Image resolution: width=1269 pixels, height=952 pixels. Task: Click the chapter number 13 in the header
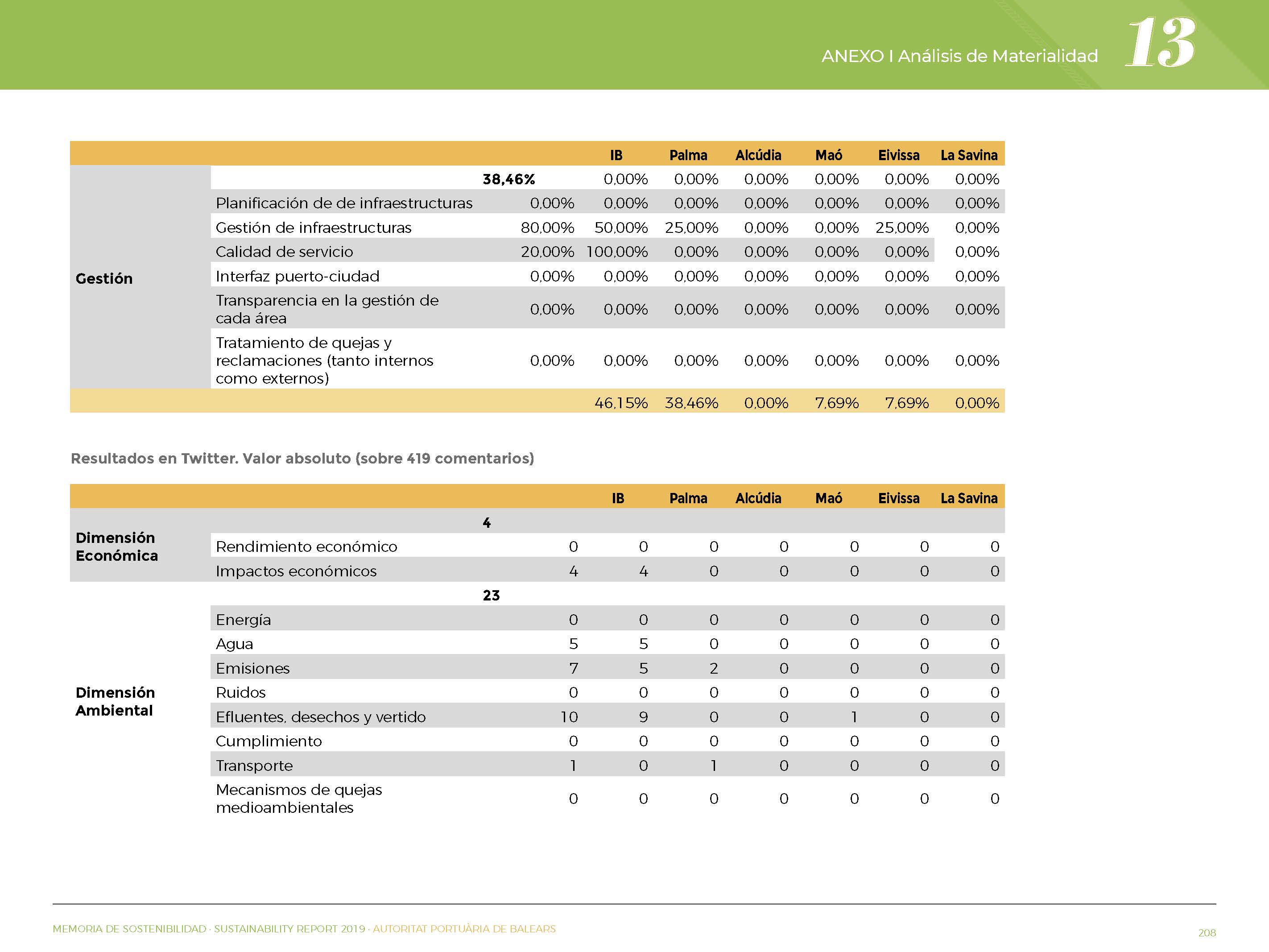[x=1160, y=42]
